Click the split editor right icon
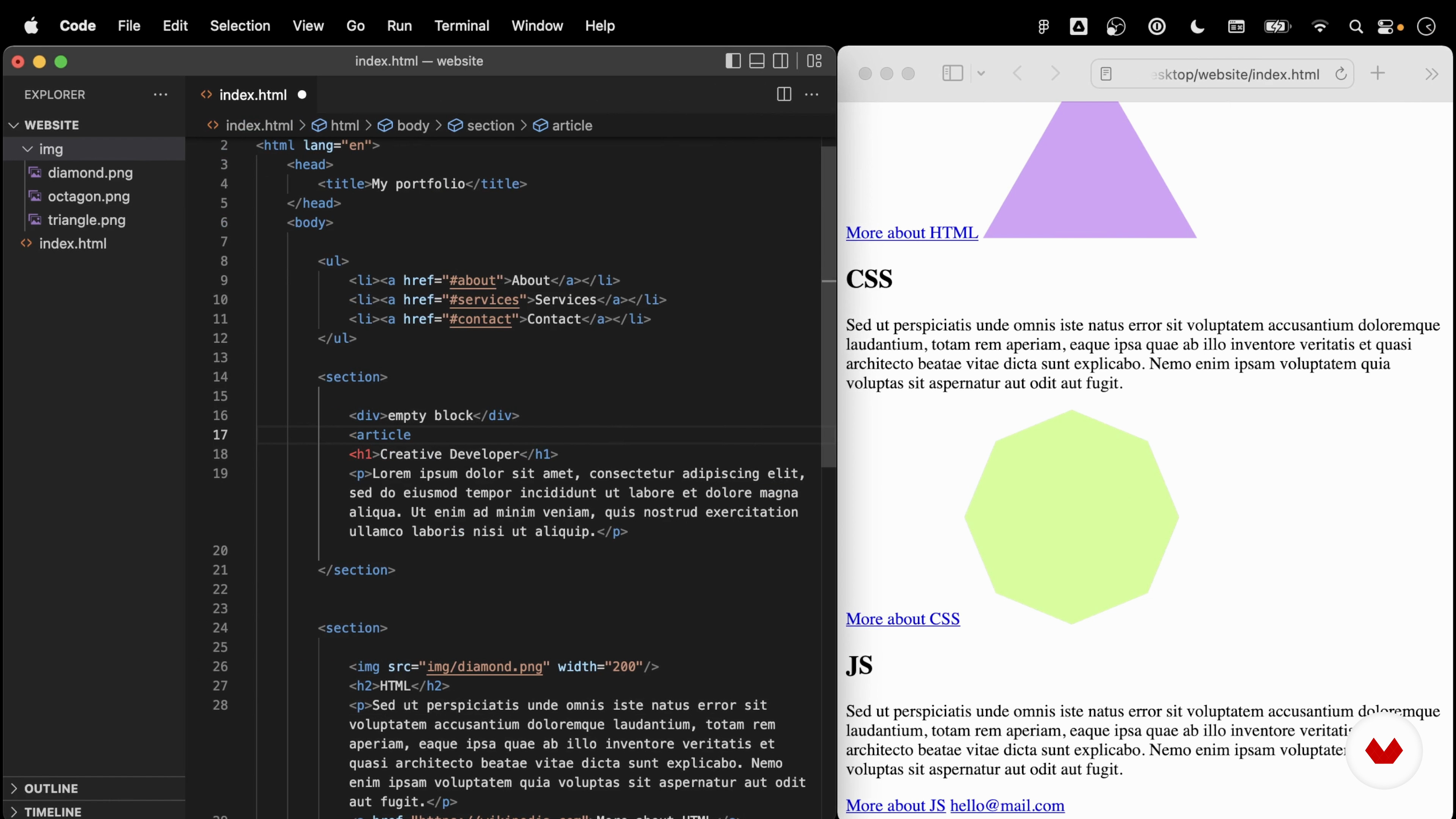Image resolution: width=1456 pixels, height=819 pixels. [784, 94]
